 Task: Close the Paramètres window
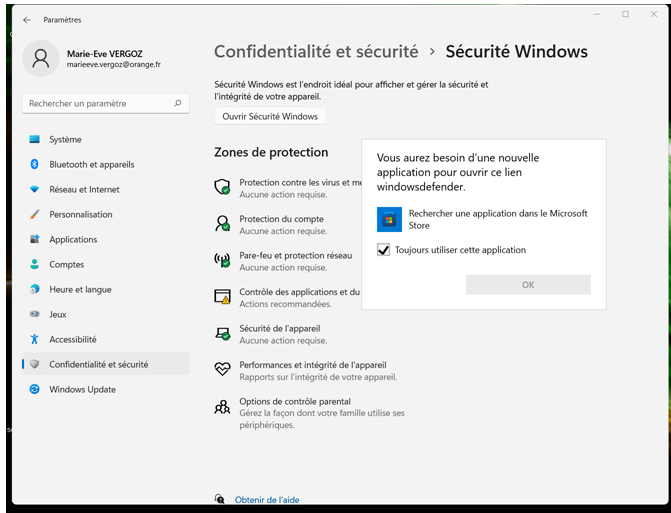click(654, 14)
